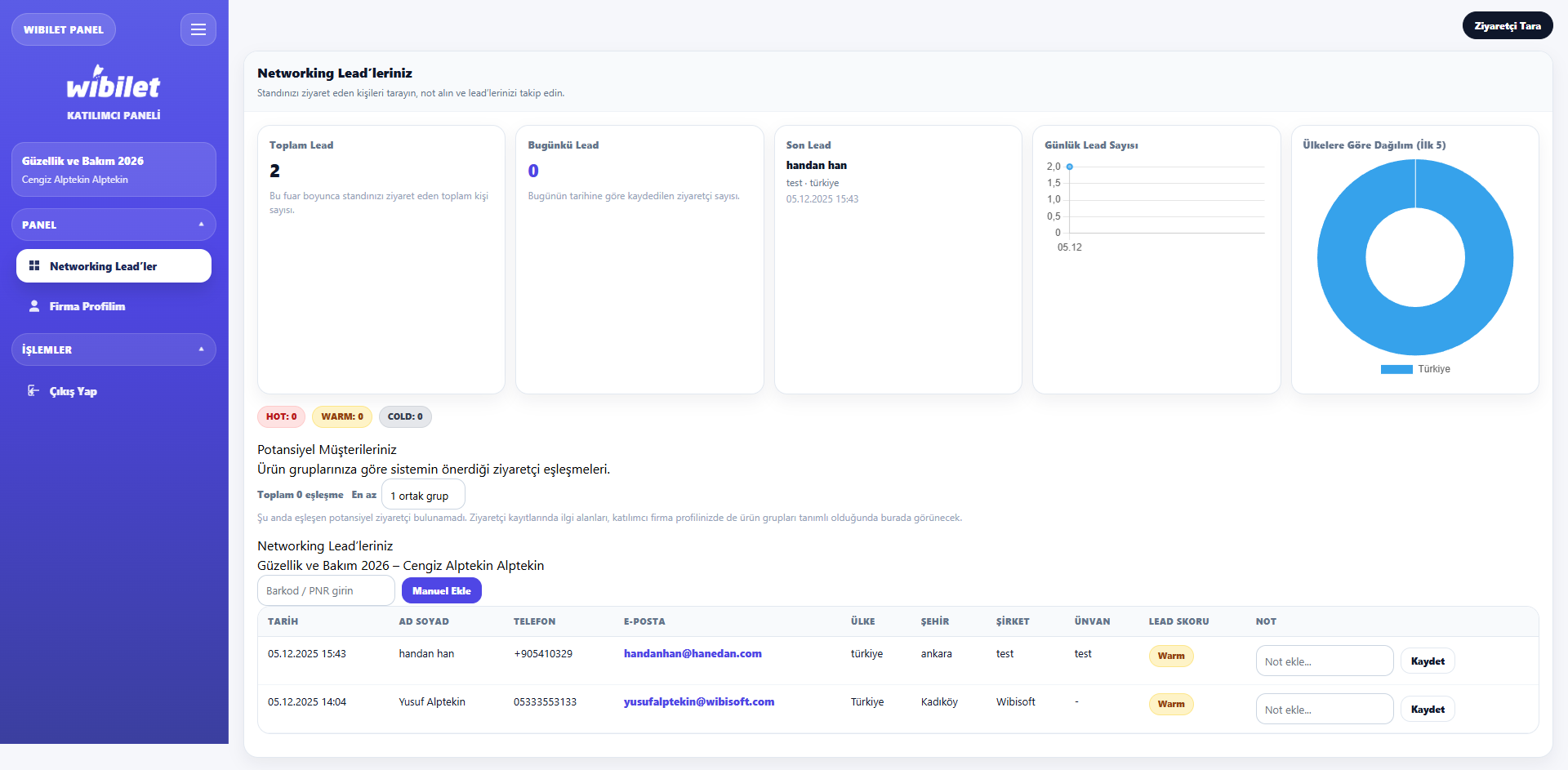
Task: Click the wibilet logo
Action: [114, 83]
